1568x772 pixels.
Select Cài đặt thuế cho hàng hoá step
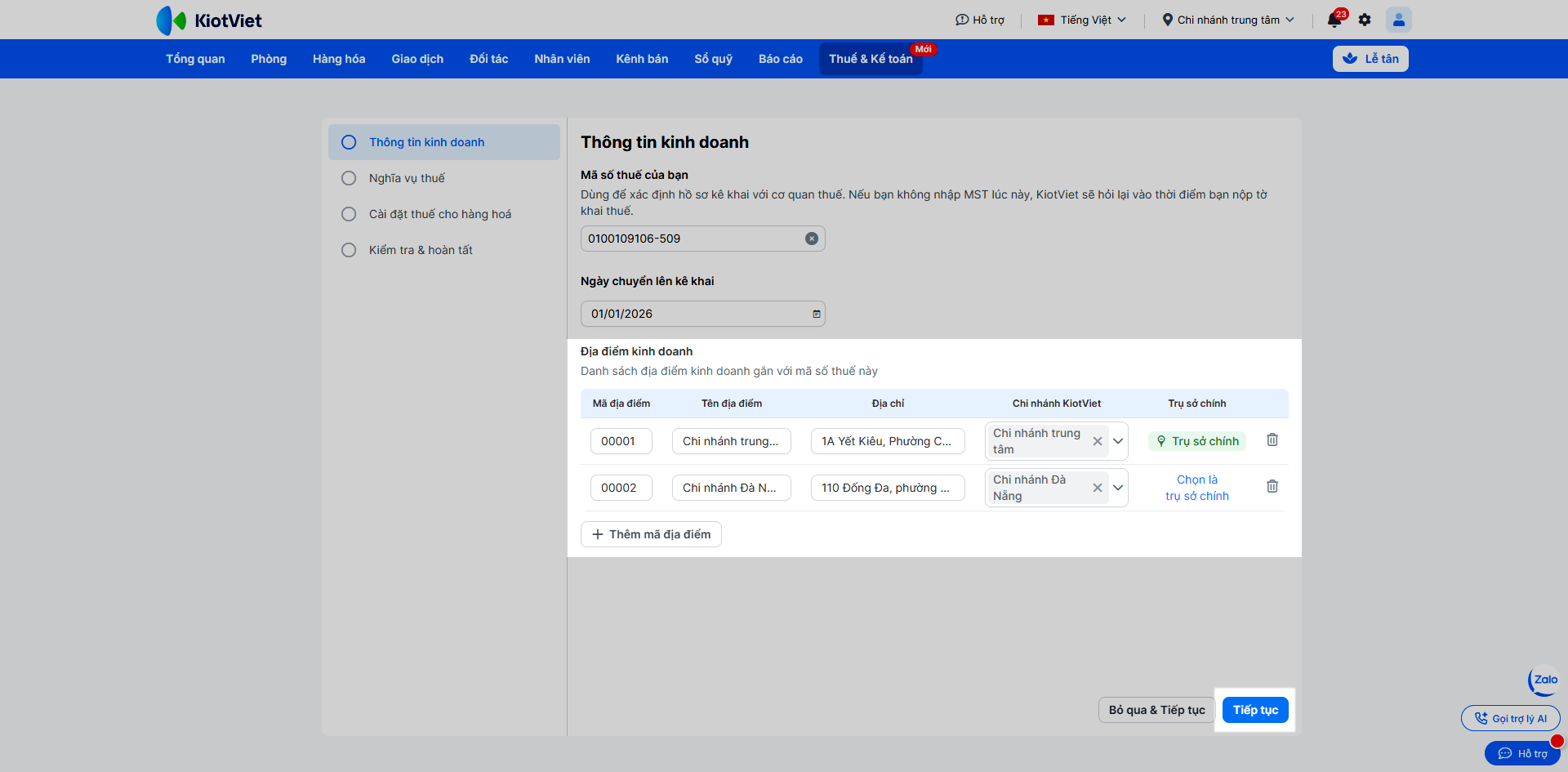coord(444,214)
